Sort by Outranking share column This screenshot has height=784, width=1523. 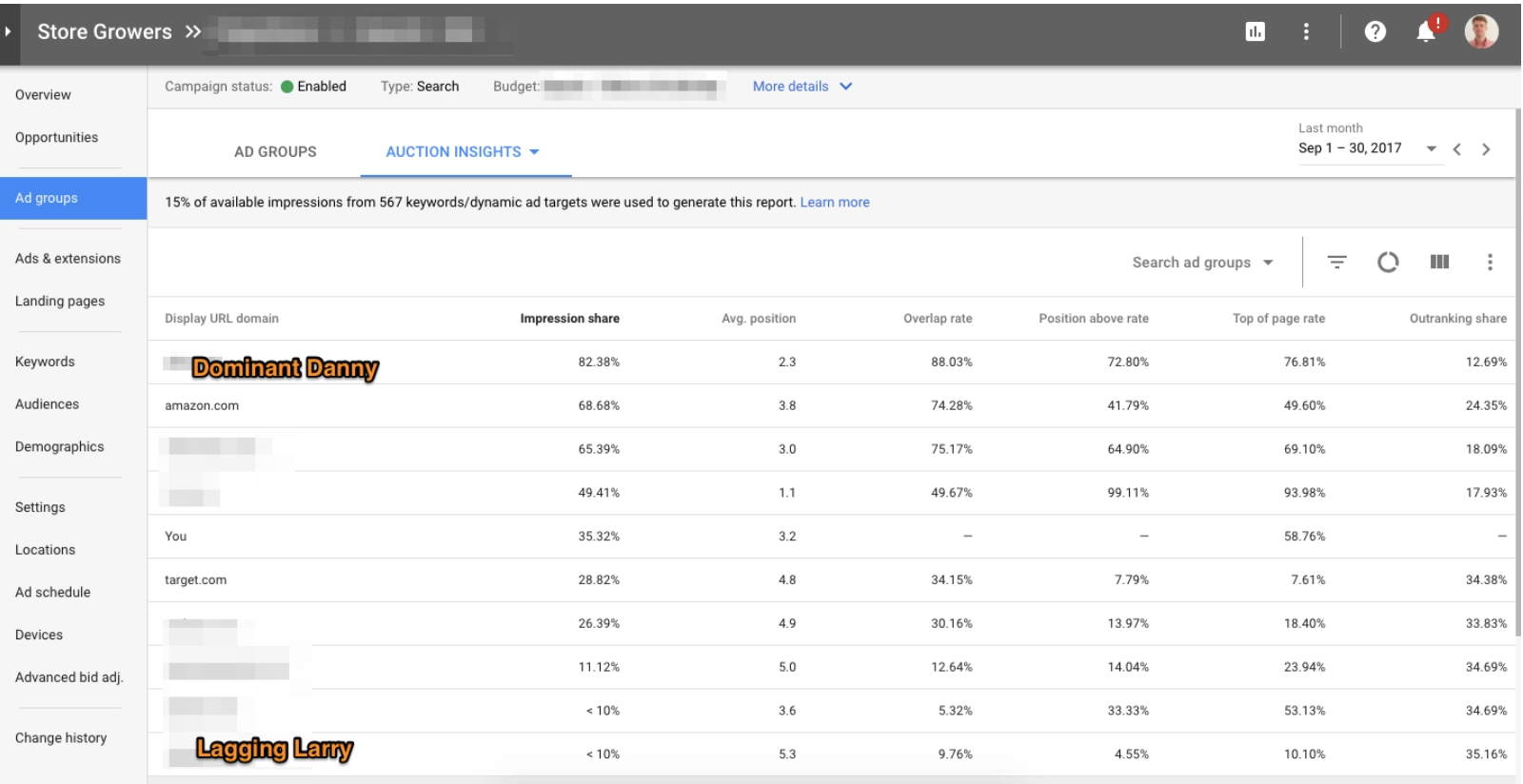pos(1458,319)
